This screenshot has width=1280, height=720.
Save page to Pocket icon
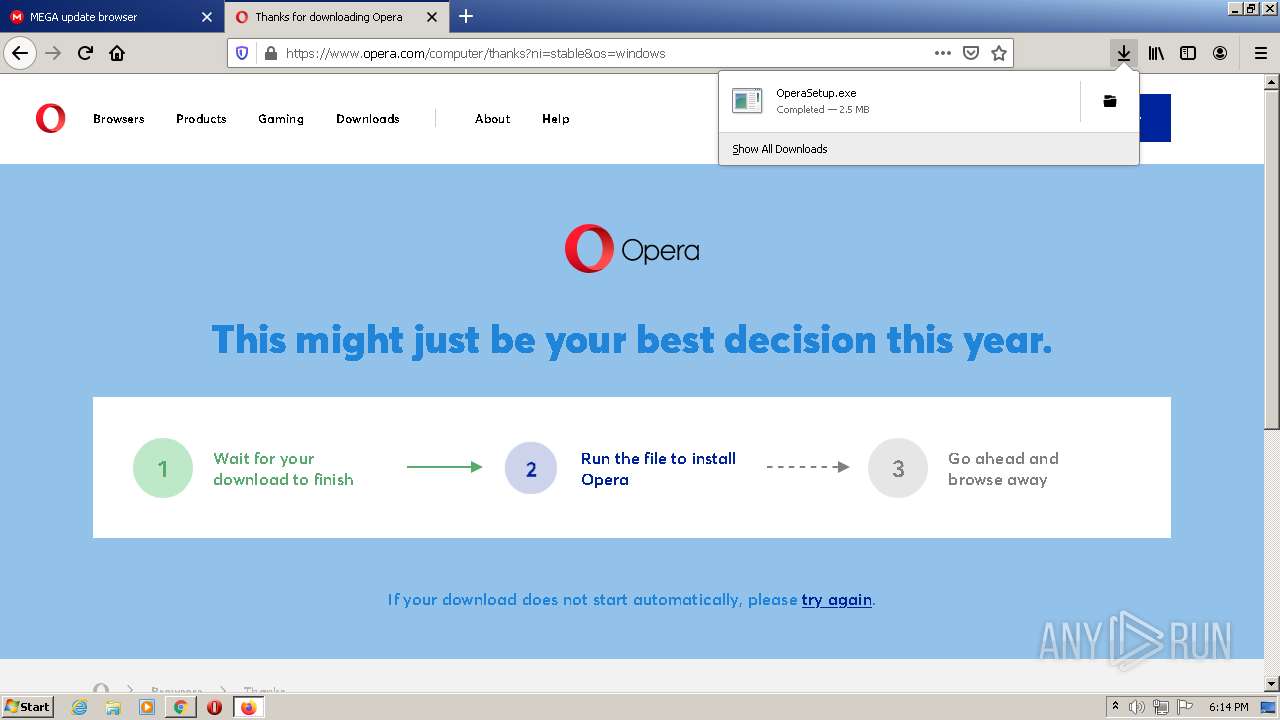[x=970, y=53]
